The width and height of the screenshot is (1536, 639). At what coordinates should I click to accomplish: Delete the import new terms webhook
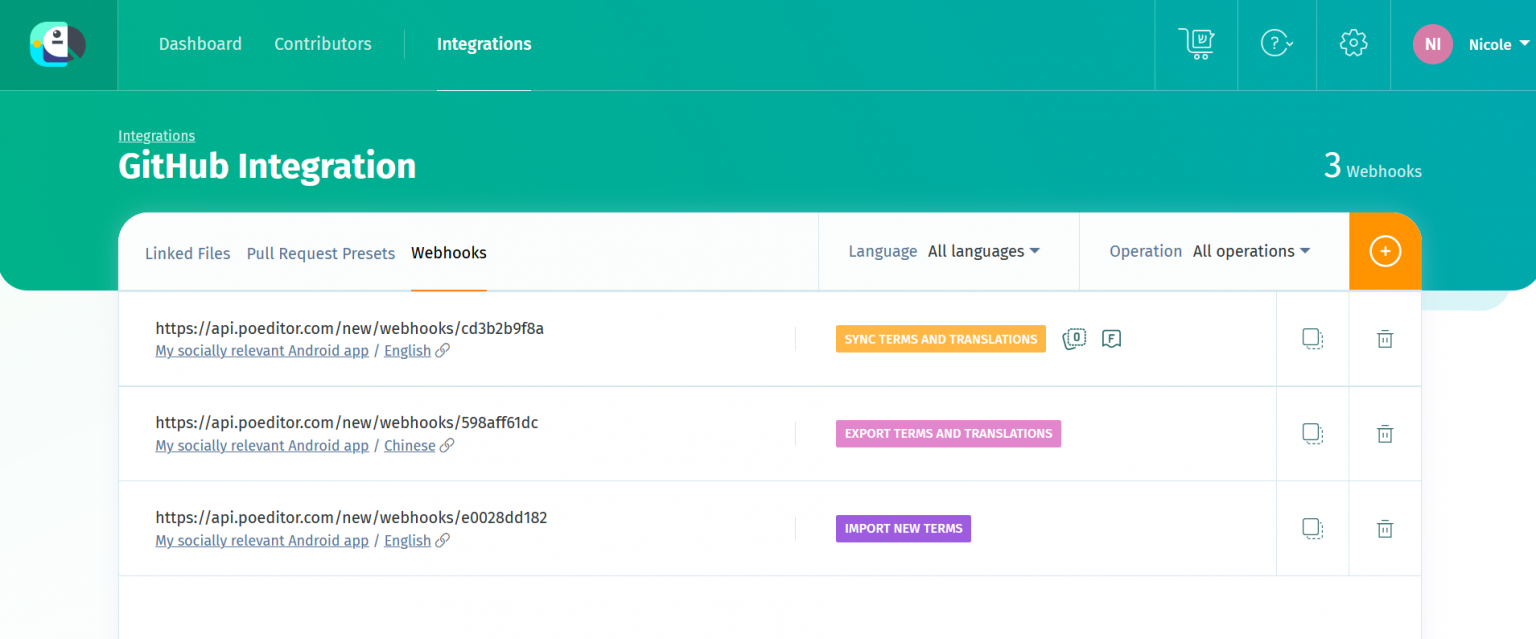click(1384, 528)
